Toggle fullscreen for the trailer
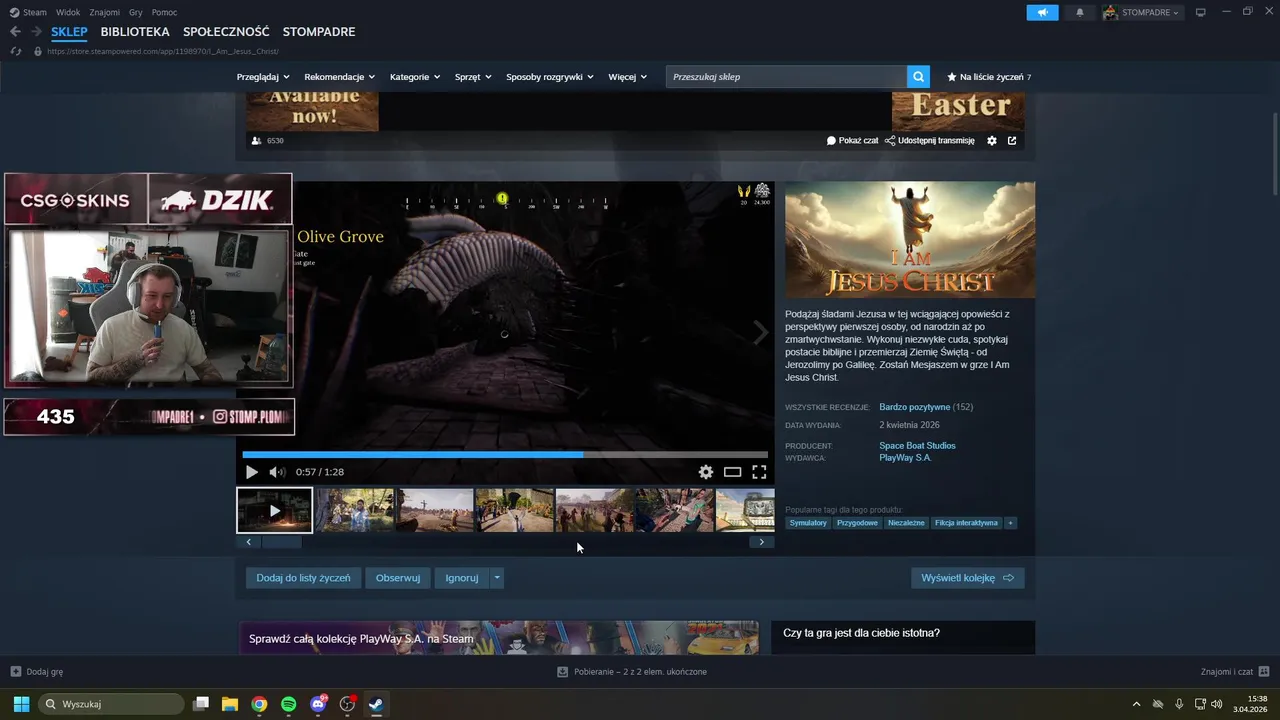The height and width of the screenshot is (720, 1280). (x=759, y=472)
